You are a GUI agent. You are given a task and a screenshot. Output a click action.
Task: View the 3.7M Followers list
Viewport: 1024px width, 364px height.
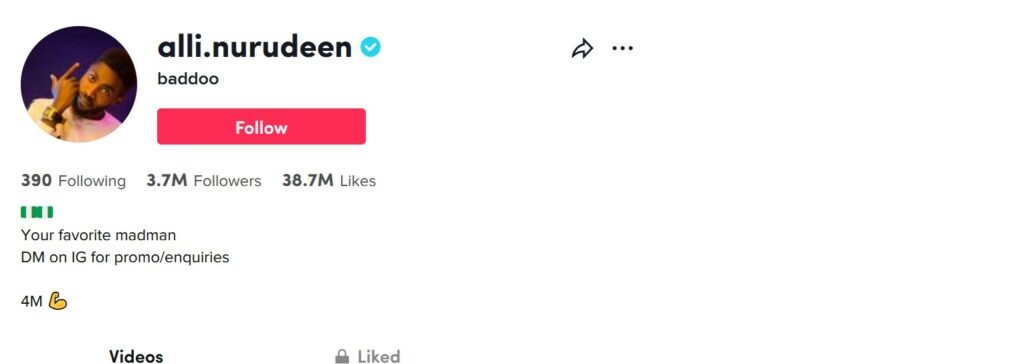tap(204, 180)
